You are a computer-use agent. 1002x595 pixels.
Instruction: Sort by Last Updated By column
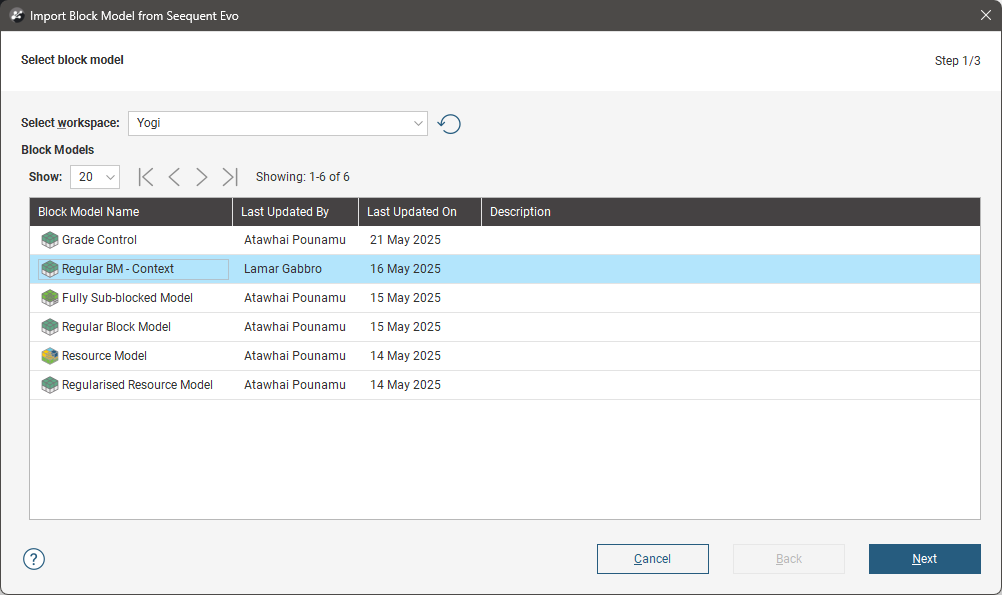point(295,212)
